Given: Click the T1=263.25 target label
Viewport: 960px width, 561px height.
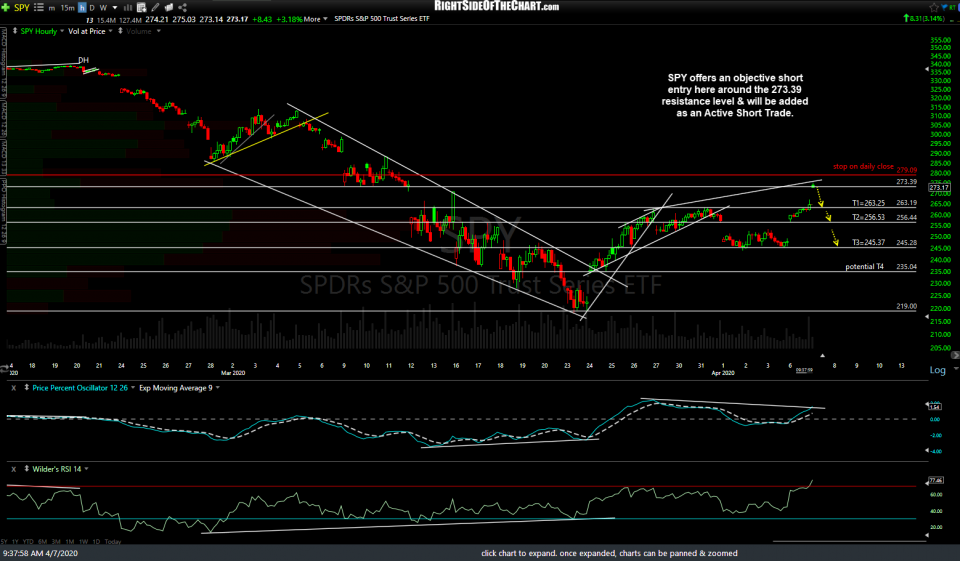Looking at the screenshot, I should click(x=868, y=203).
